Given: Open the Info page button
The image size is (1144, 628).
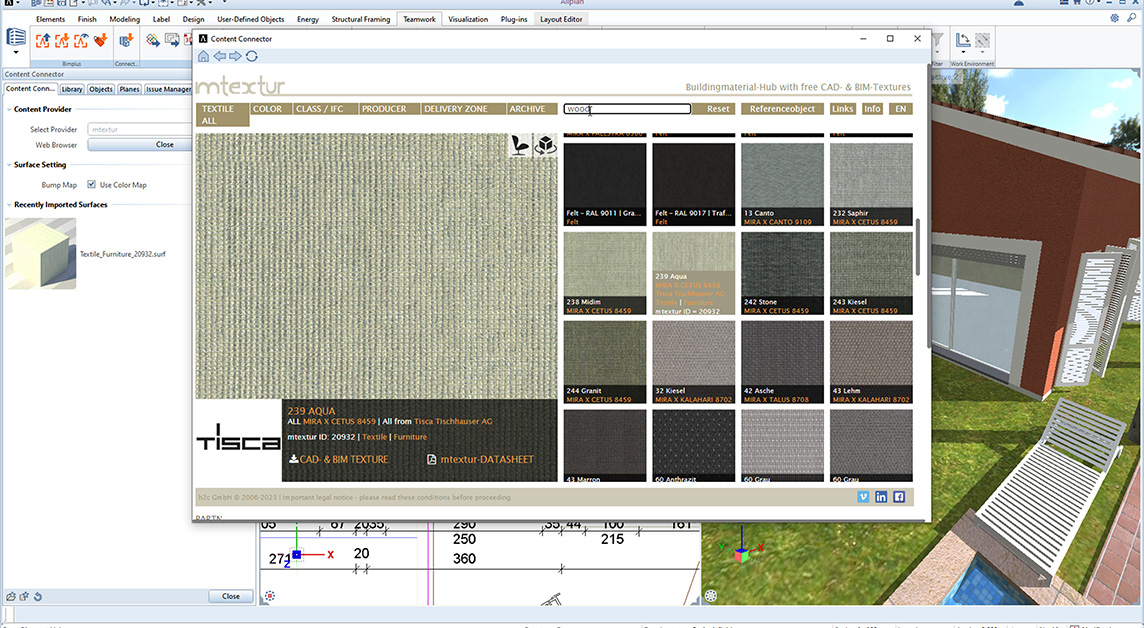Looking at the screenshot, I should coord(872,109).
